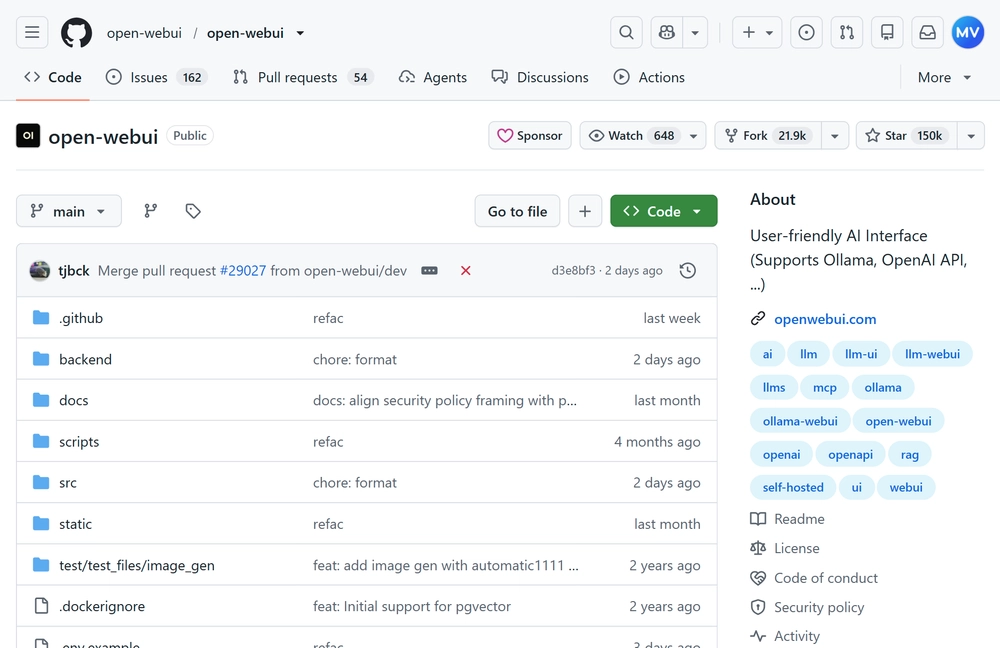Switch to the Issues tab

point(156,78)
